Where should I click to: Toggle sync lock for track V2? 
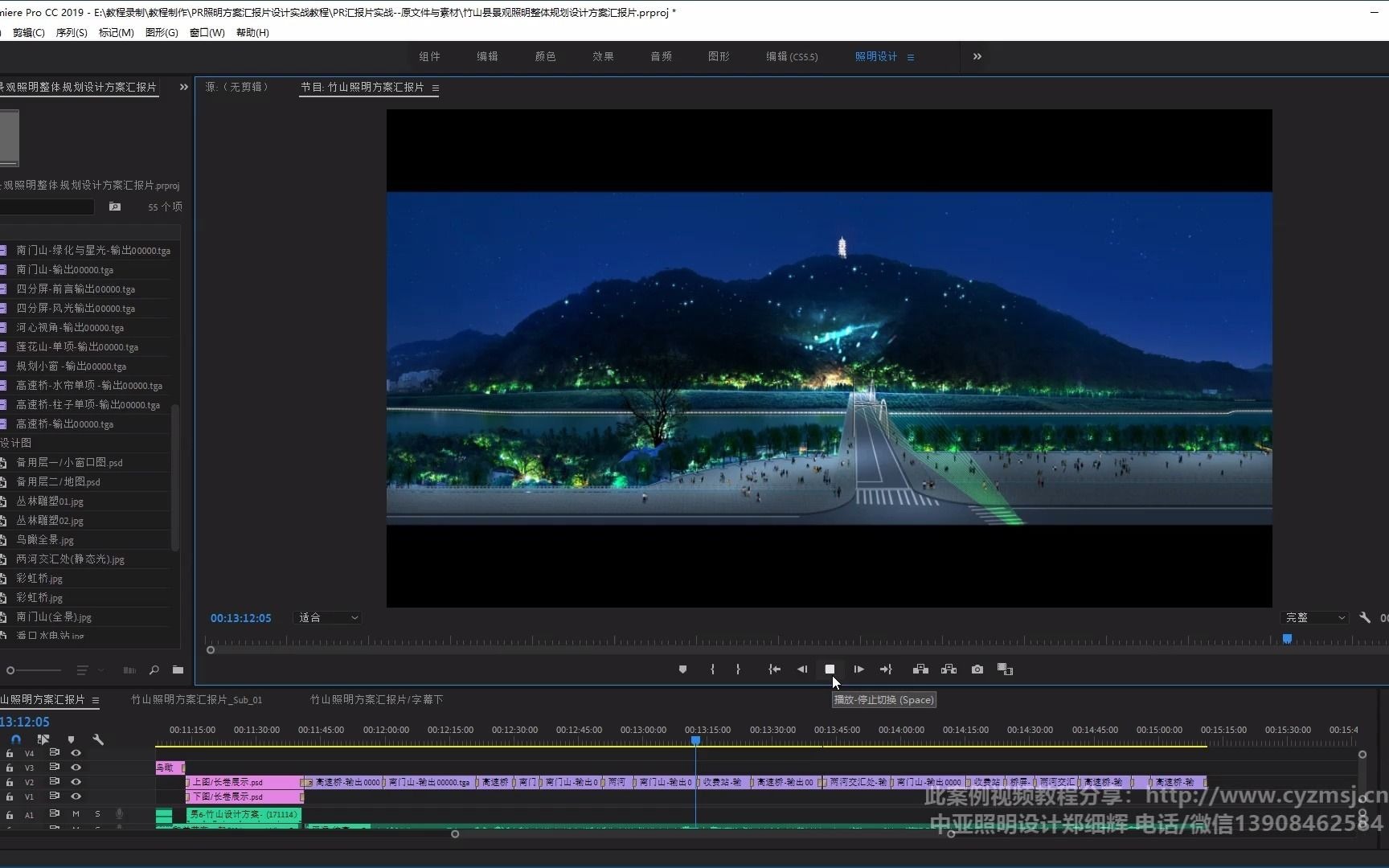click(x=55, y=782)
